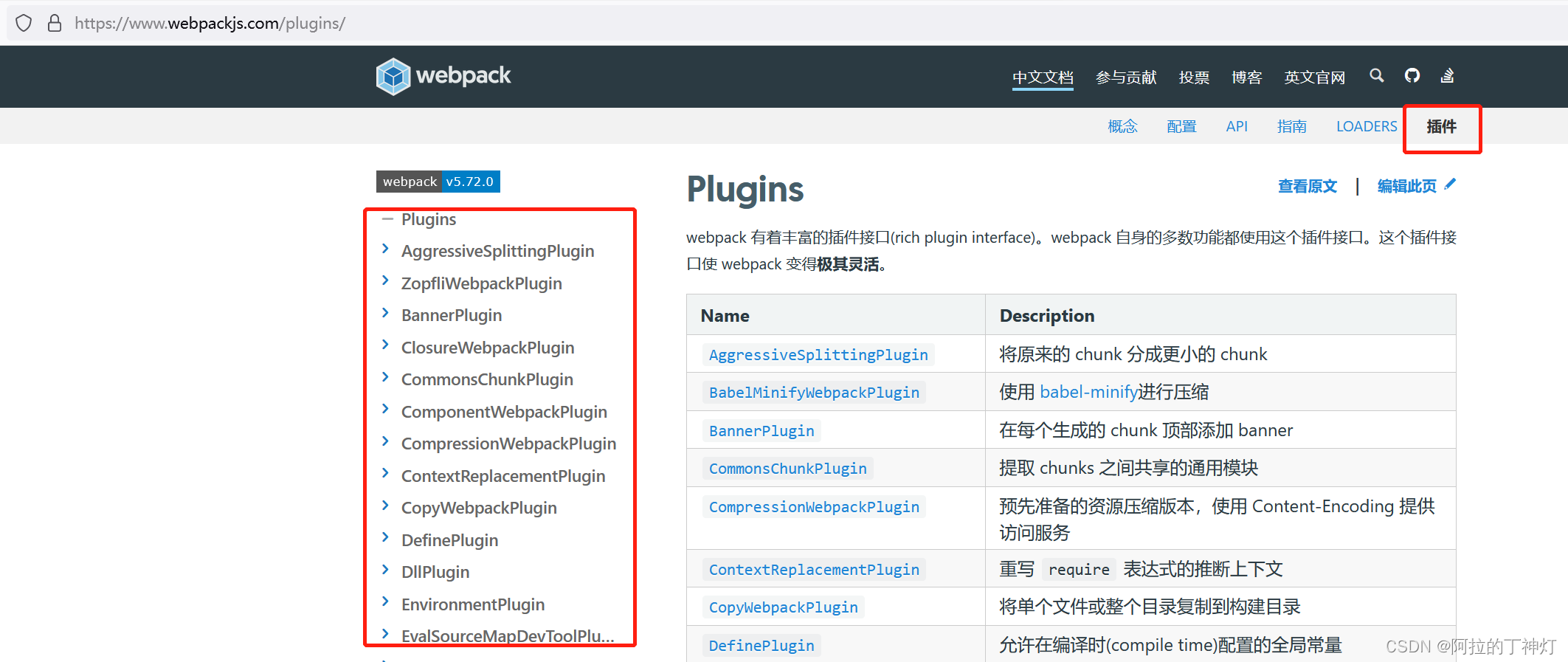The width and height of the screenshot is (1568, 662).
Task: Open BabelMinifyWebpackPlugin link in table
Action: 814,393
